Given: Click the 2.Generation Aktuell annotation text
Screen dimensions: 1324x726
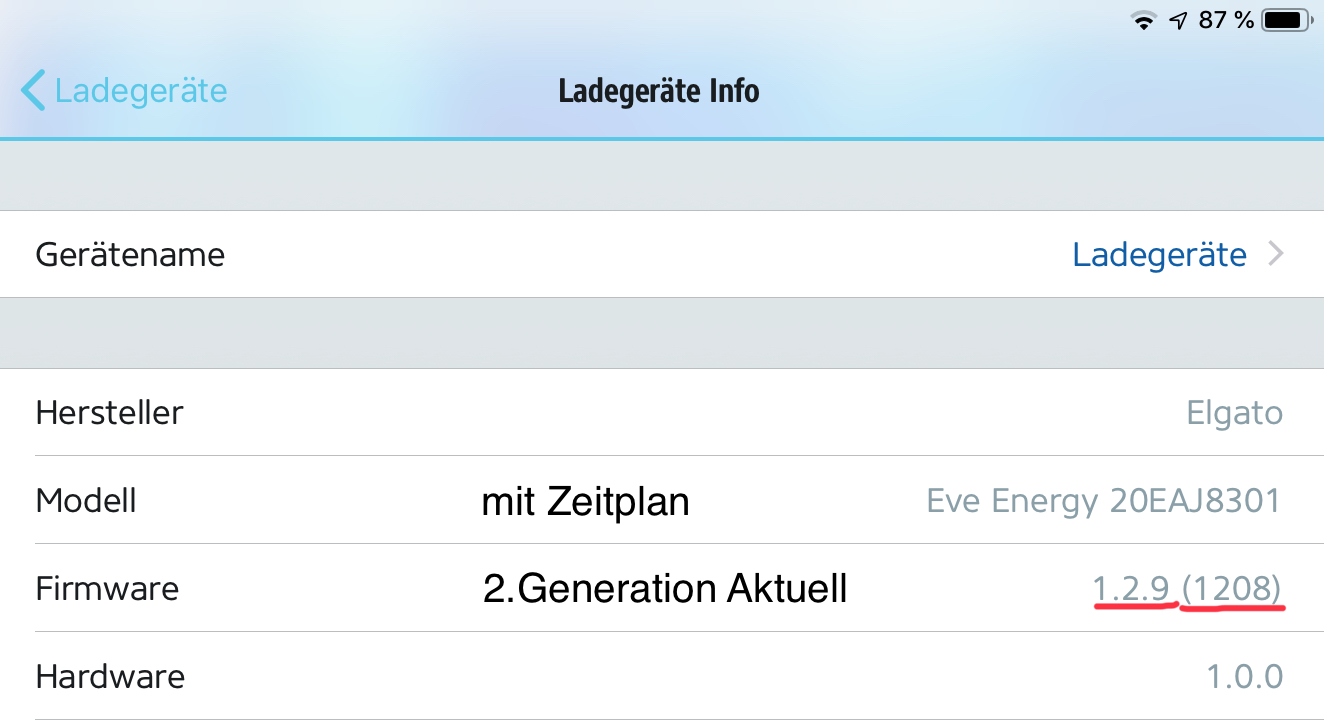Looking at the screenshot, I should click(664, 589).
